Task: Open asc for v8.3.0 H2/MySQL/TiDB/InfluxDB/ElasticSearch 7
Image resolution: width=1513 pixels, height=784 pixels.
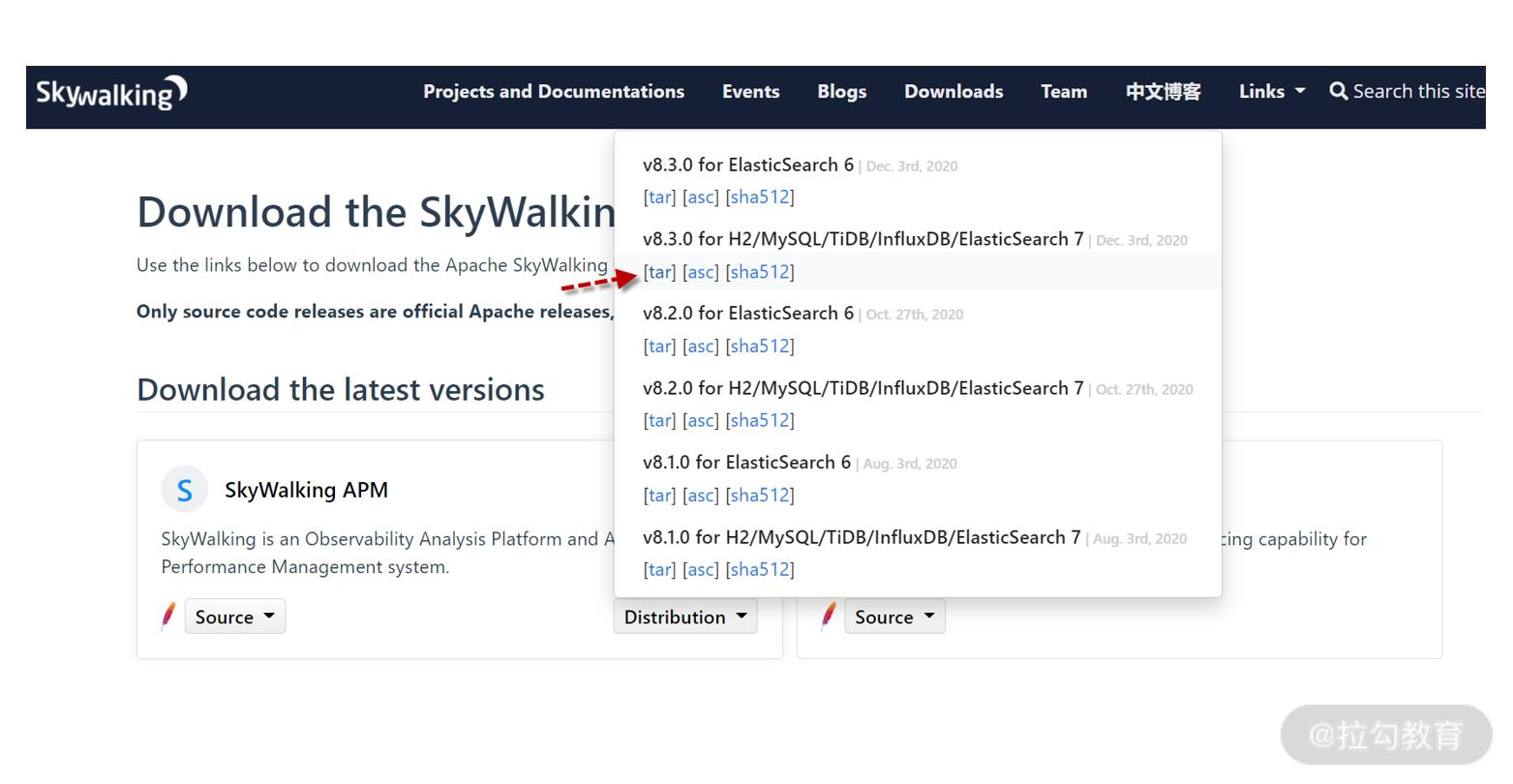Action: pos(702,272)
